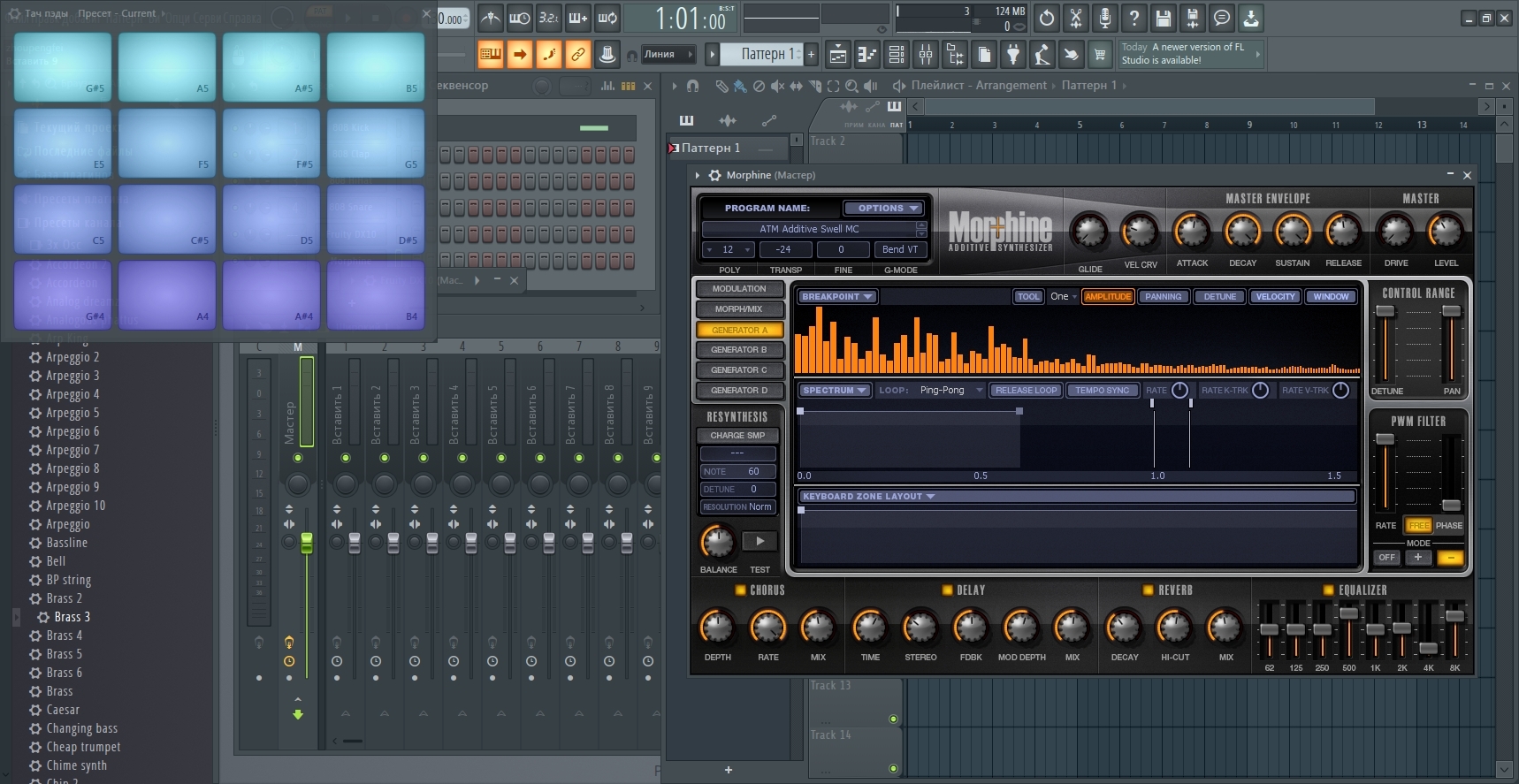Image resolution: width=1519 pixels, height=784 pixels.
Task: Open KEYBOARD ZONE LAYOUT dropdown
Action: 1077,497
